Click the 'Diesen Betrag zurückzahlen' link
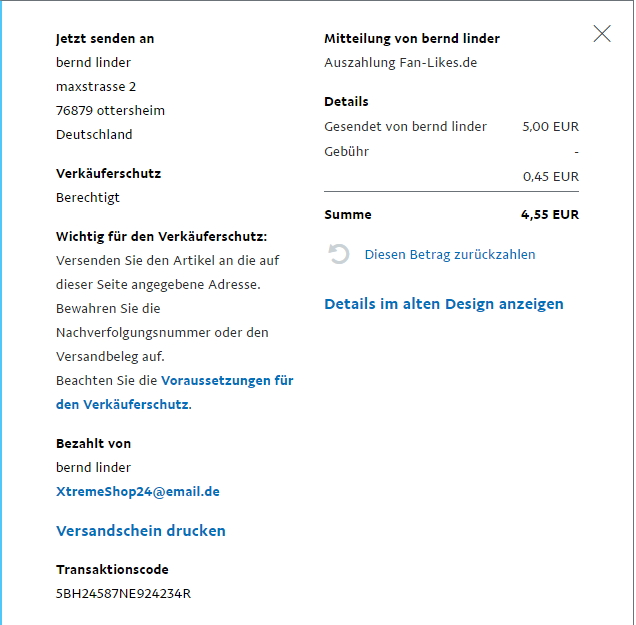The width and height of the screenshot is (636, 625). pos(450,255)
